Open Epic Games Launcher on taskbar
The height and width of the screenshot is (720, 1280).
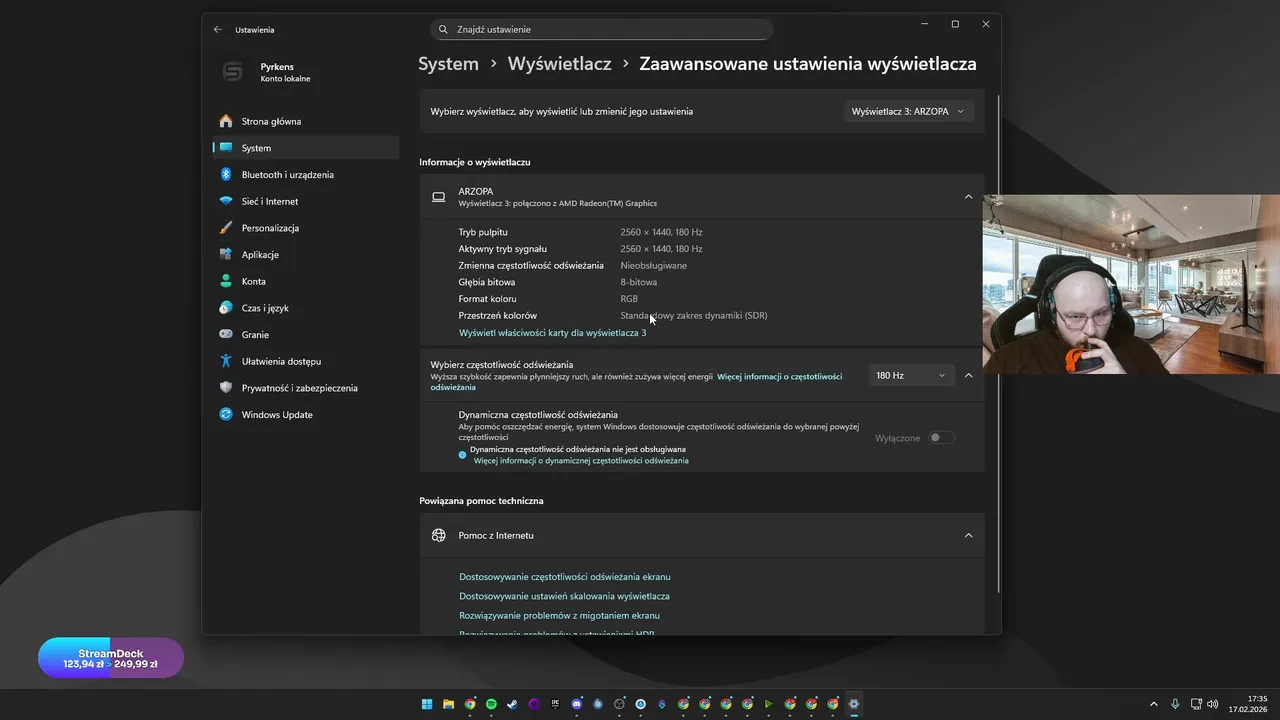[555, 704]
